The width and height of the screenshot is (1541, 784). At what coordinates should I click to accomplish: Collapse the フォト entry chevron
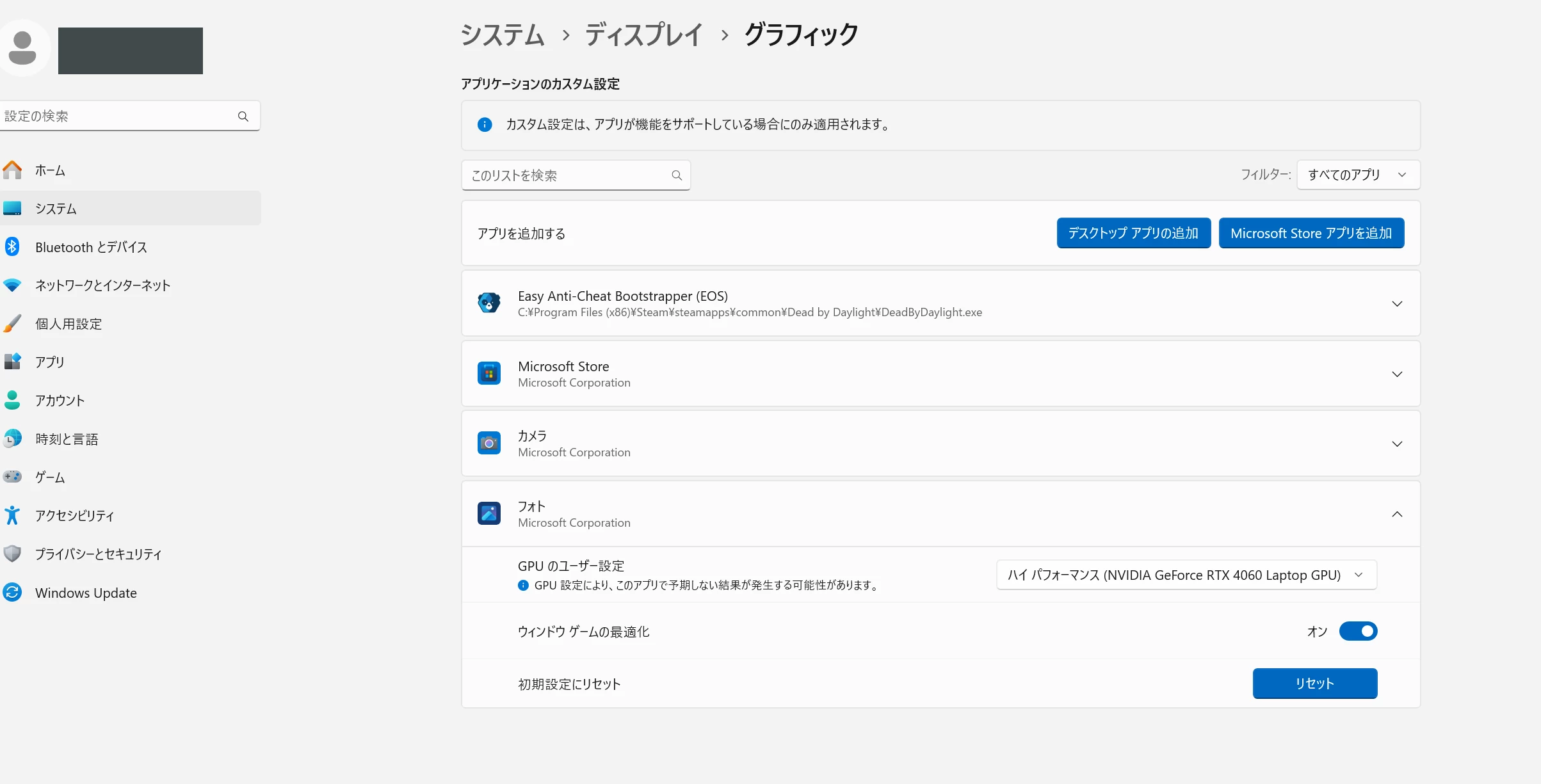tap(1397, 515)
